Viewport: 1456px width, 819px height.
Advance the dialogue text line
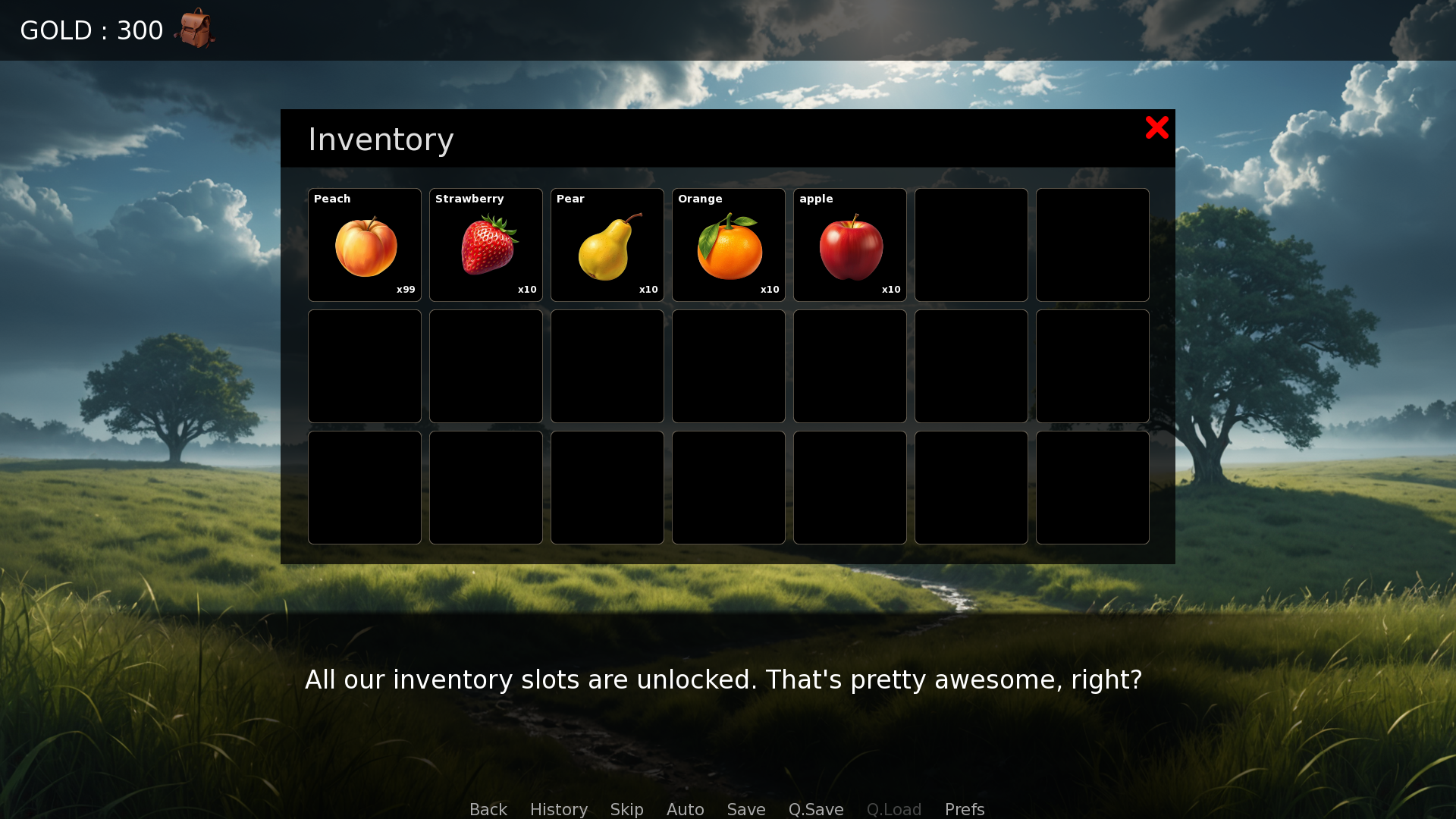(x=723, y=680)
